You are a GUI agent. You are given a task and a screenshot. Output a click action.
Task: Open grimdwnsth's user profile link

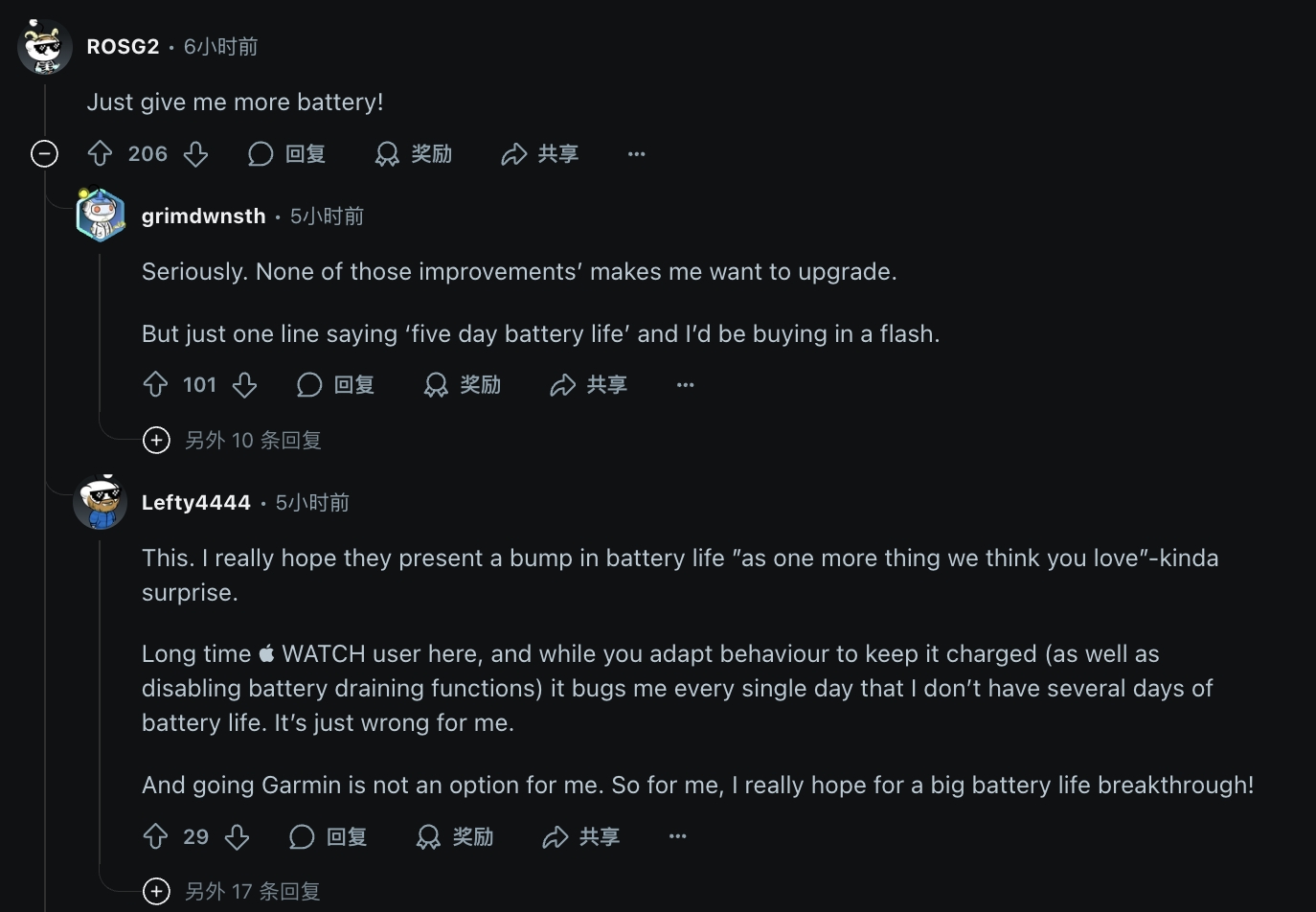coord(203,216)
